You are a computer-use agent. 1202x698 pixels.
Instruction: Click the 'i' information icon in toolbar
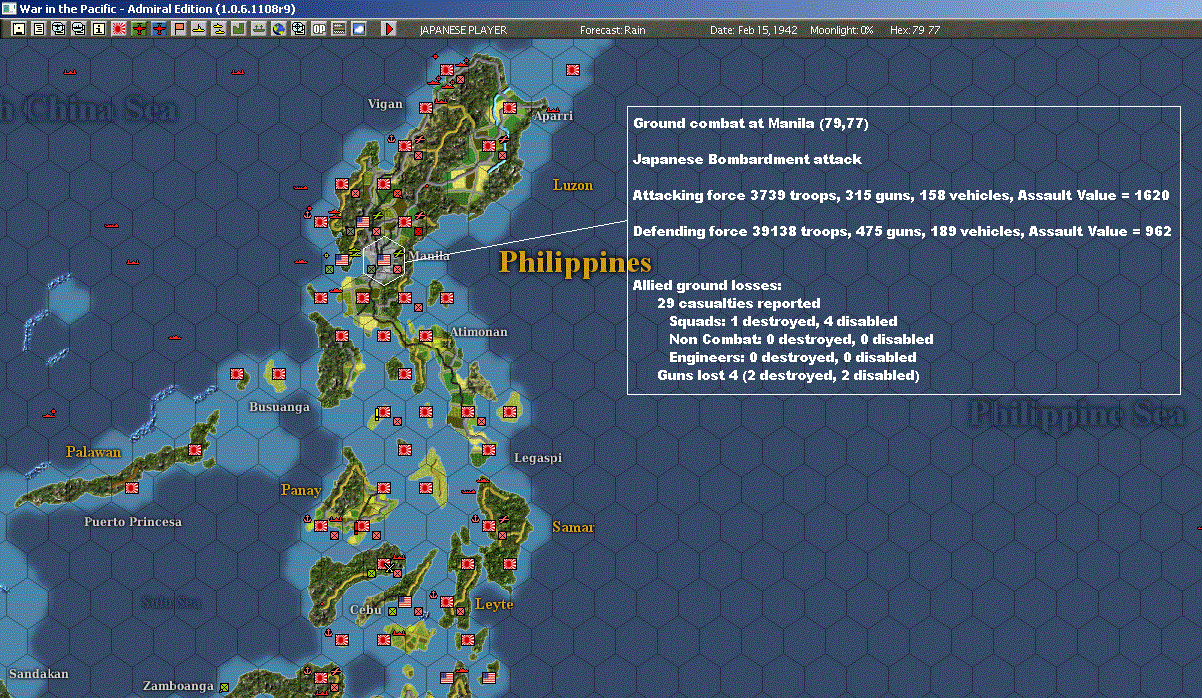[x=98, y=29]
